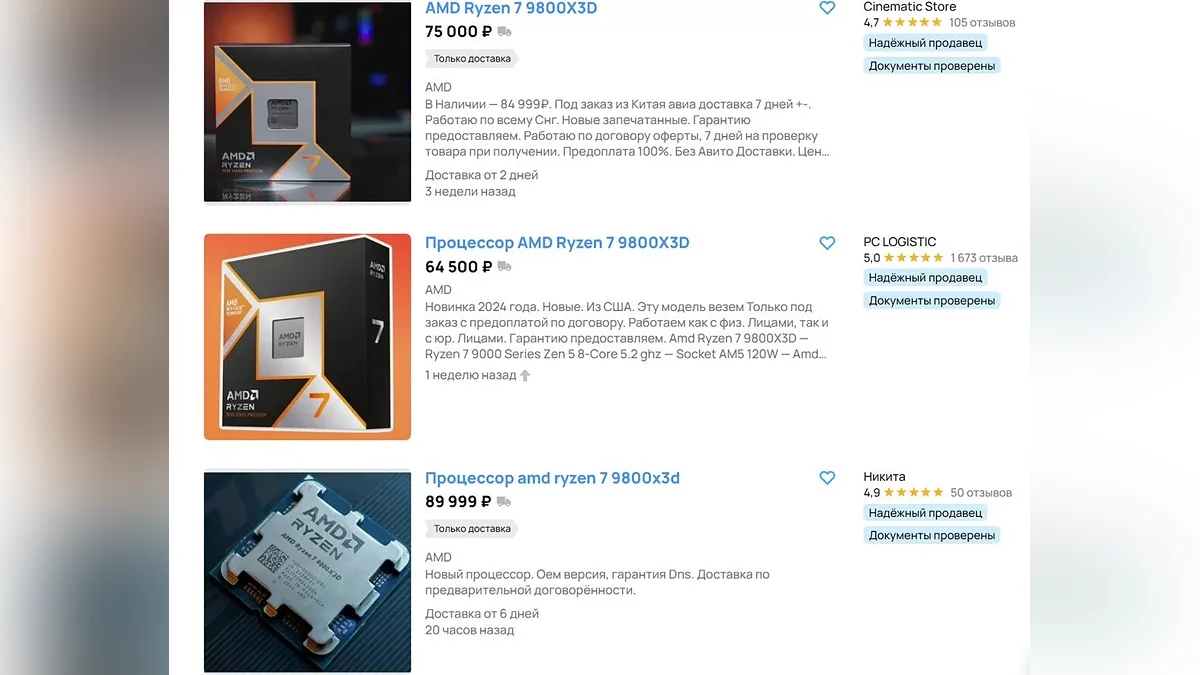Toggle the heart on the 64 500 ₽ listing
This screenshot has width=1200, height=675.
click(x=827, y=243)
